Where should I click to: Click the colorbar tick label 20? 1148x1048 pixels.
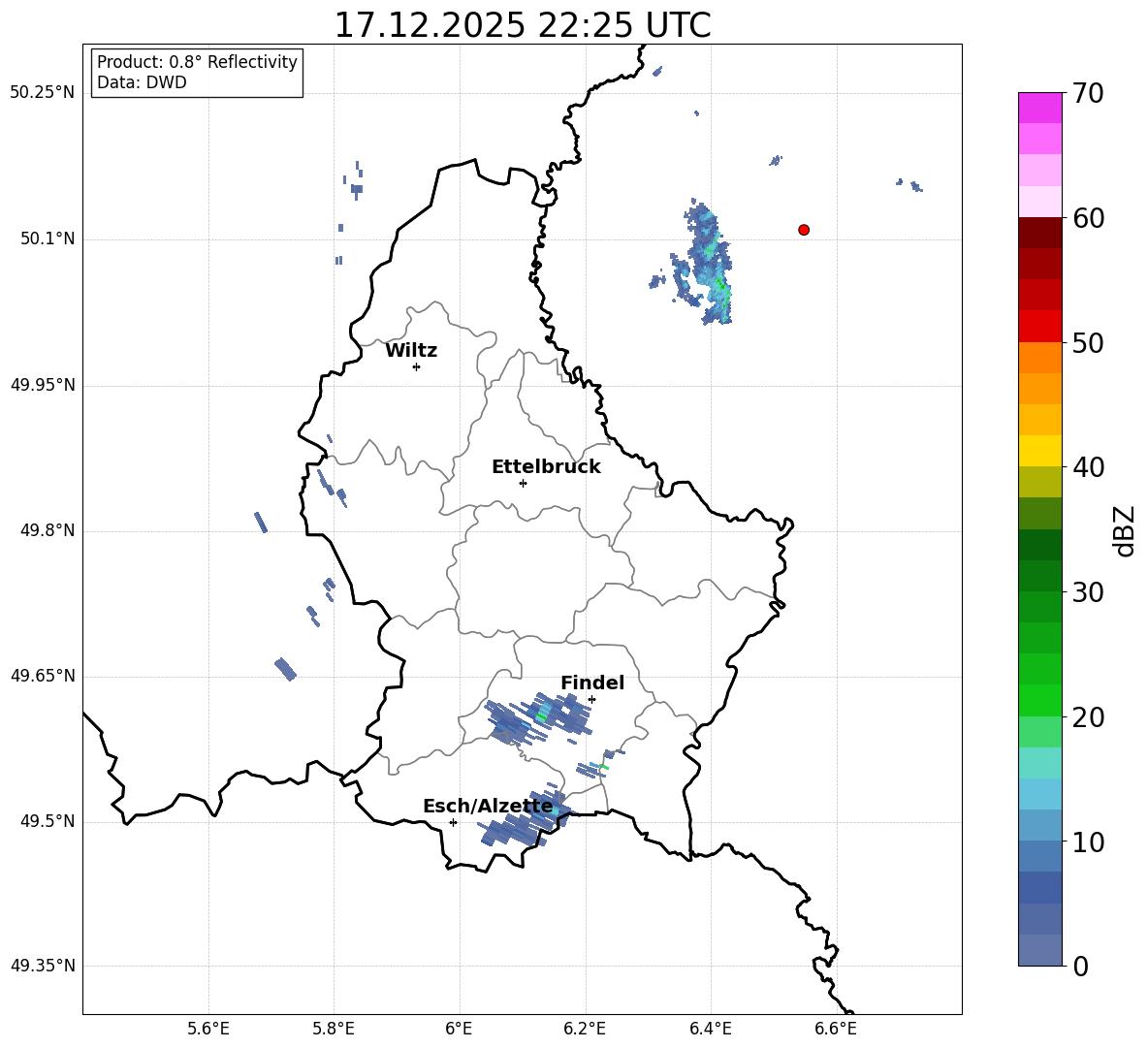click(1089, 717)
